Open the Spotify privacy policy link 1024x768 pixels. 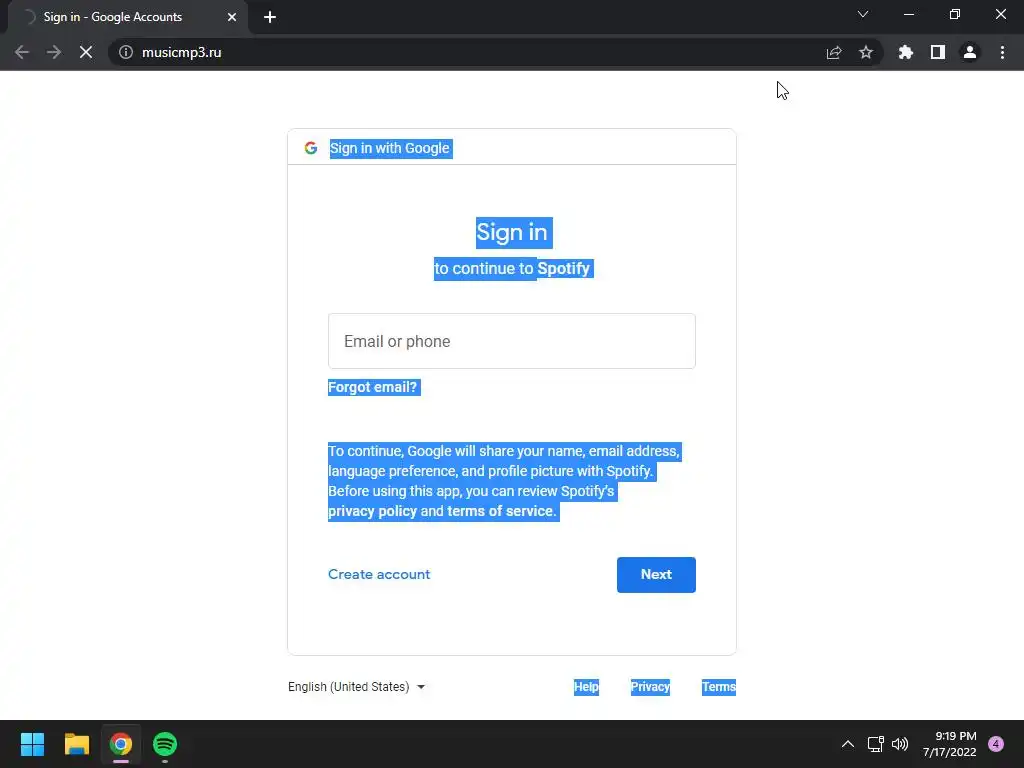pyautogui.click(x=372, y=511)
